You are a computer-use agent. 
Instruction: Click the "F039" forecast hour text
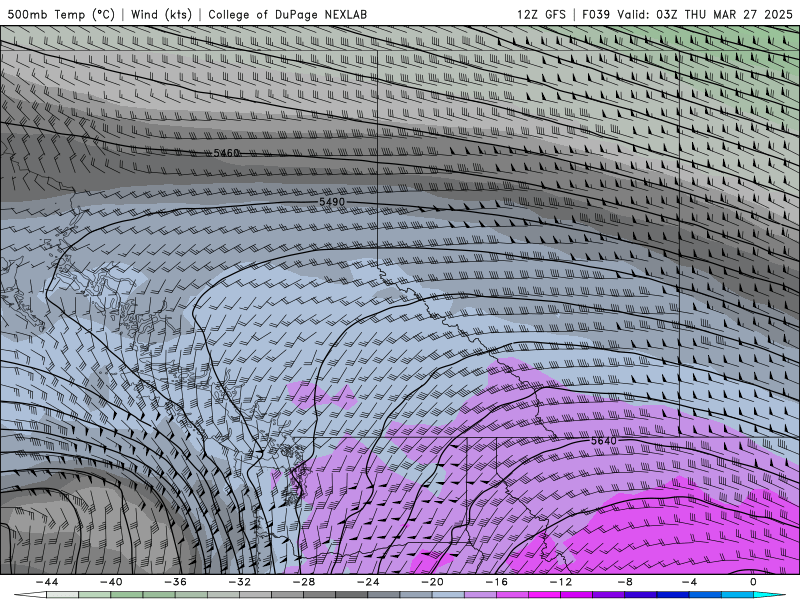pos(596,14)
